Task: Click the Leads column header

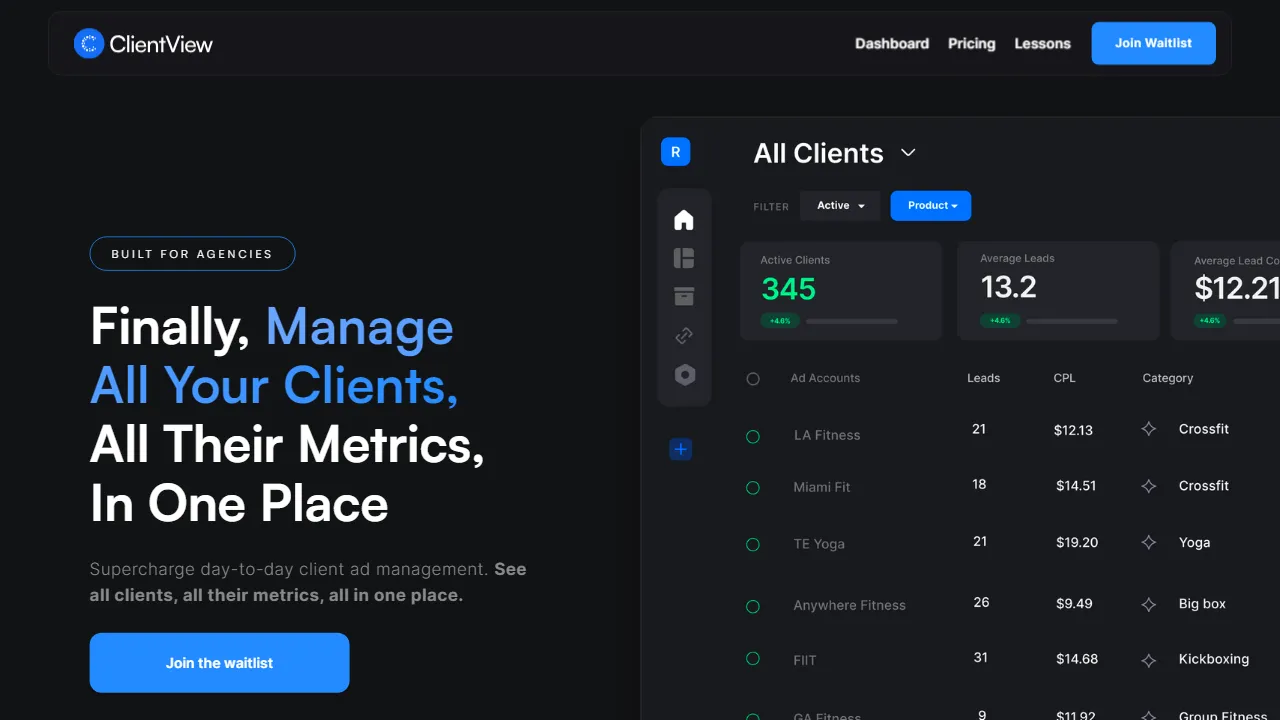Action: [983, 378]
